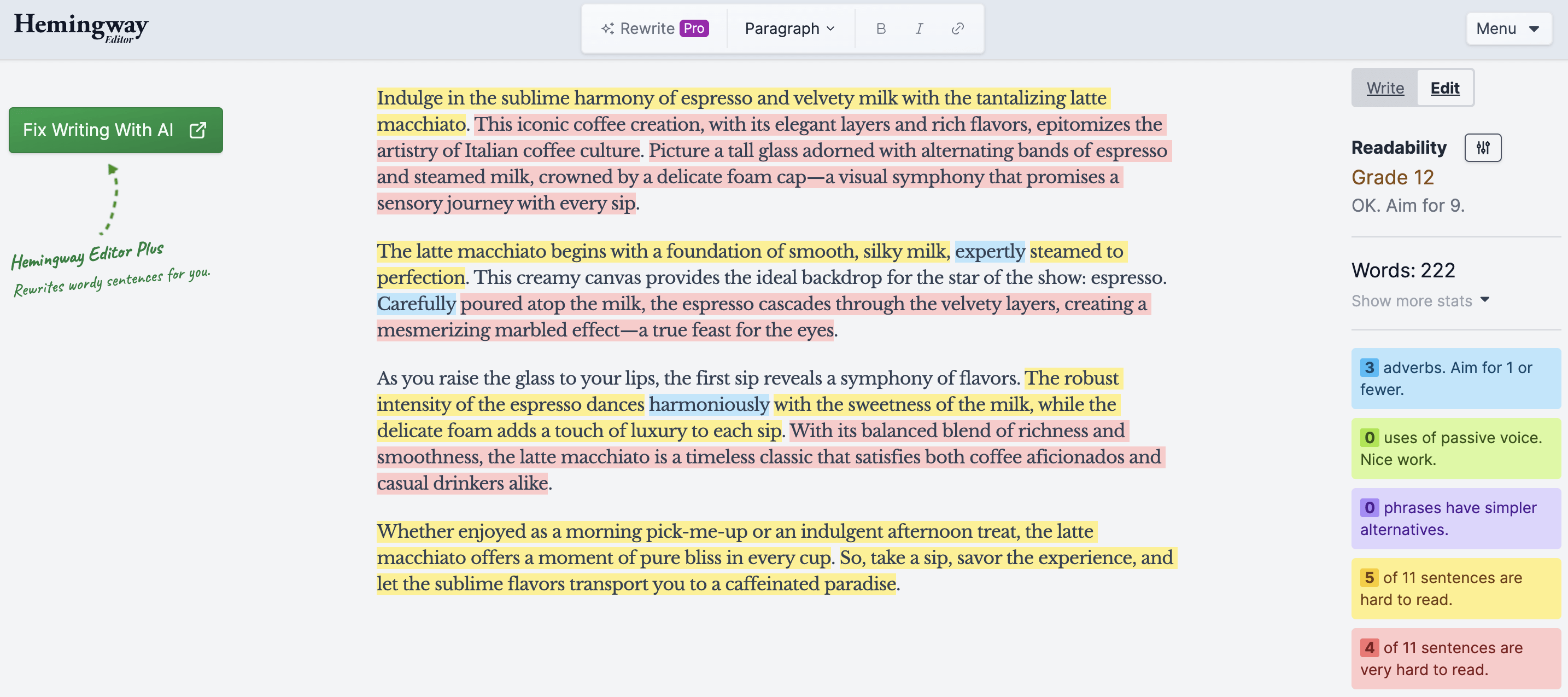Open the Menu dropdown
The width and height of the screenshot is (1568, 697).
click(1508, 28)
